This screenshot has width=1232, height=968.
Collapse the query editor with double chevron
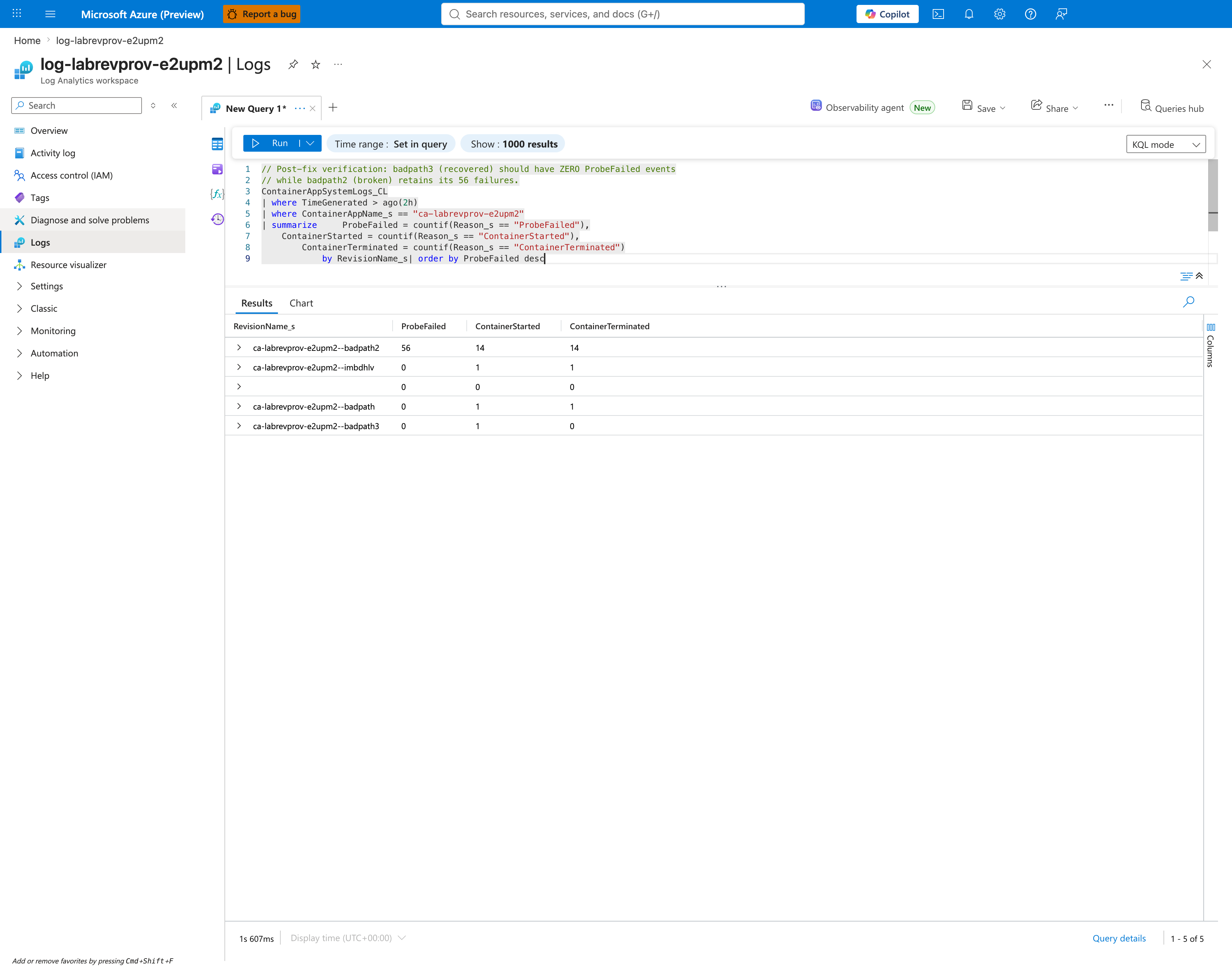coord(1199,276)
